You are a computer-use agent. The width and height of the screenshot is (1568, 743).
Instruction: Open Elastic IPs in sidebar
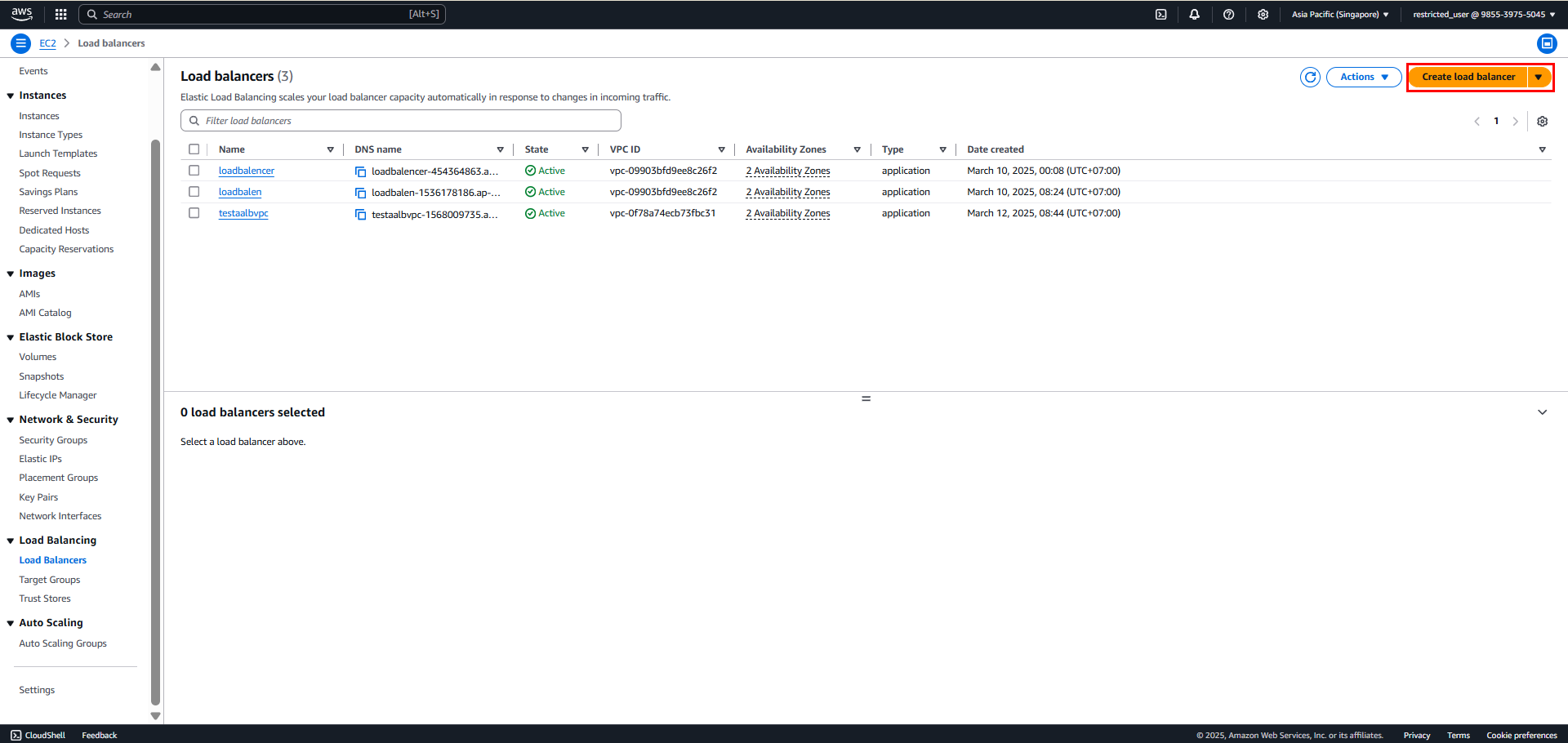(x=40, y=459)
